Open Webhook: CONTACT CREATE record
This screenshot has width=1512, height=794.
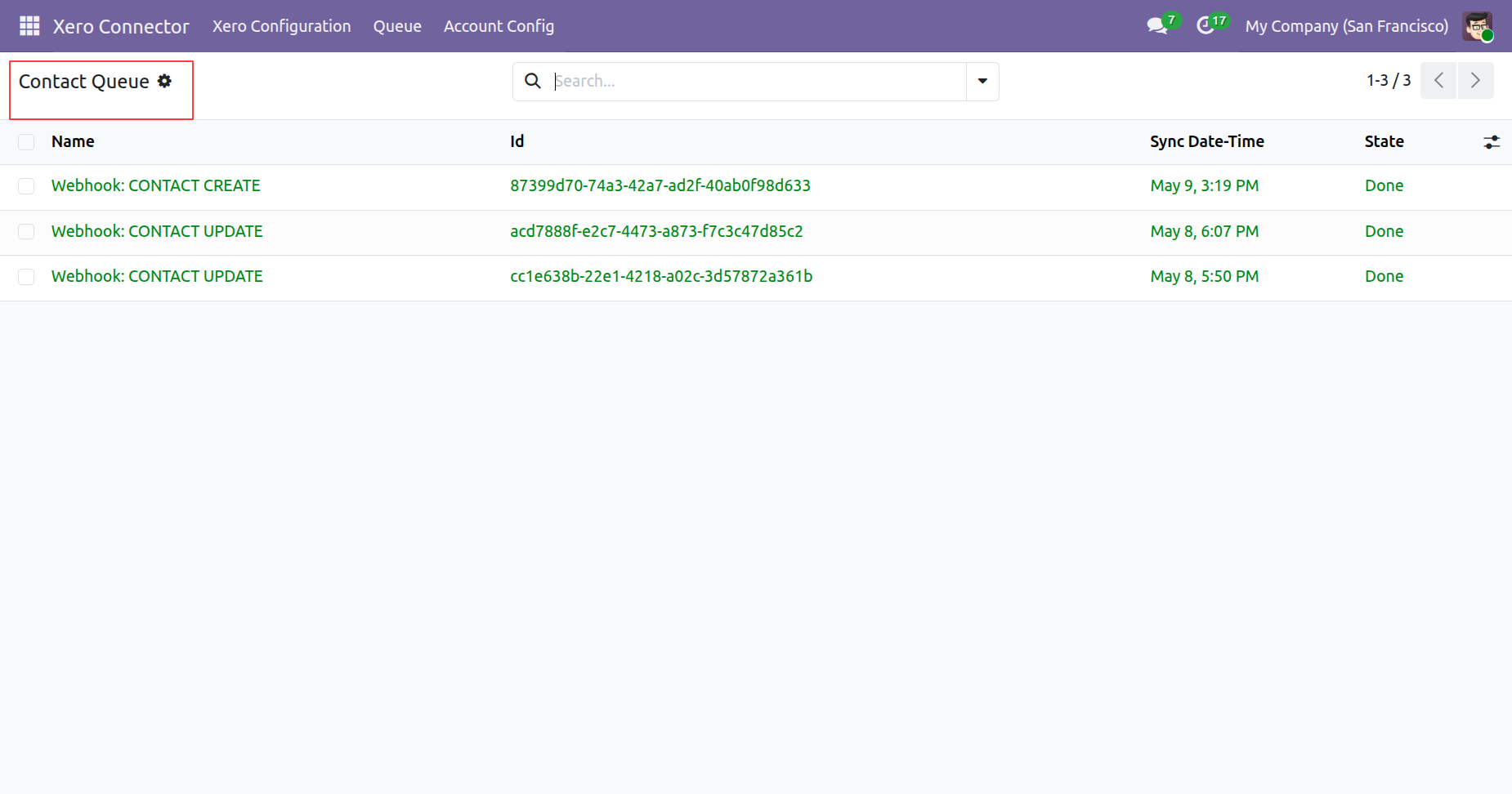tap(156, 185)
